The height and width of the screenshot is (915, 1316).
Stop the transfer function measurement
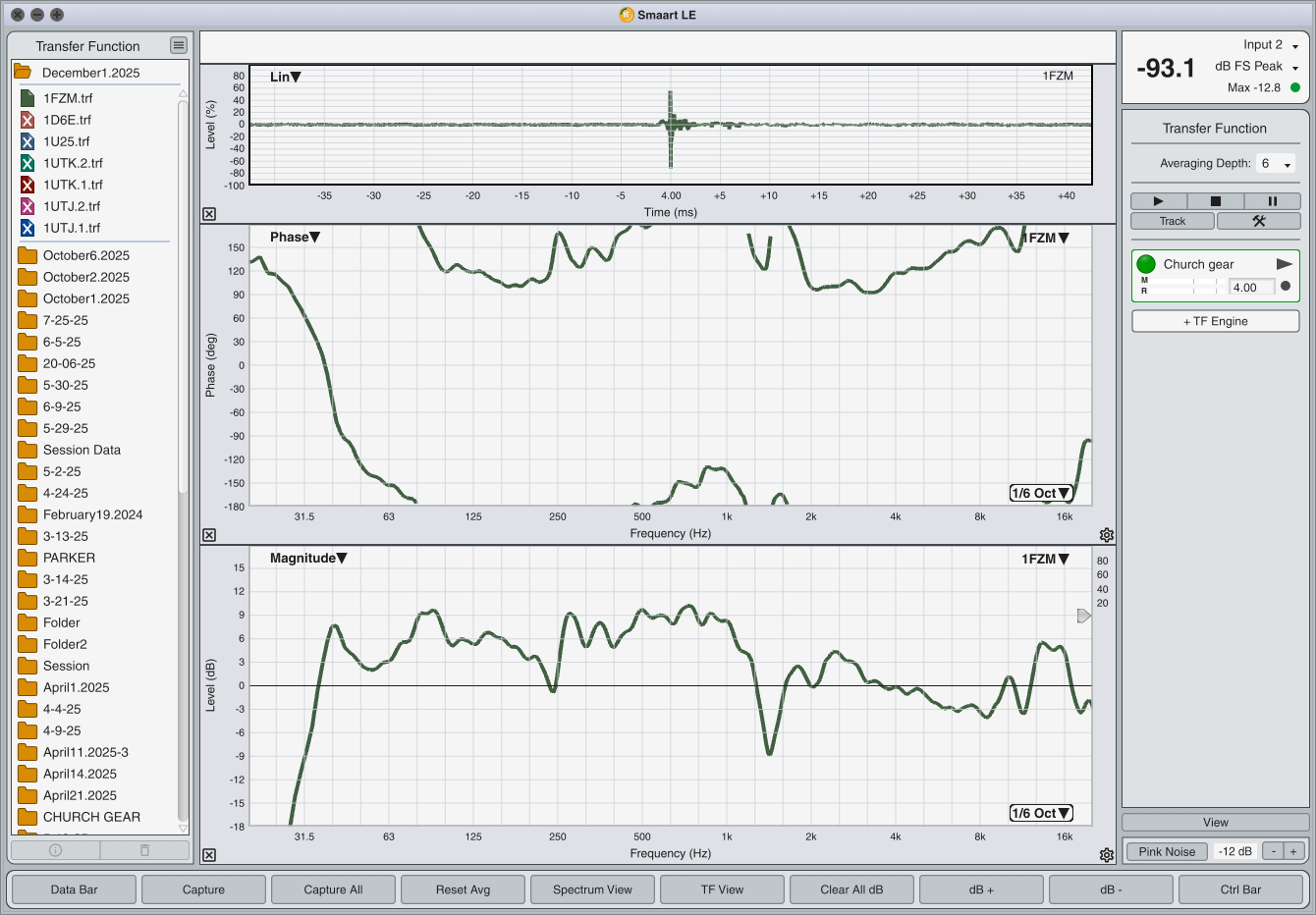pos(1215,201)
